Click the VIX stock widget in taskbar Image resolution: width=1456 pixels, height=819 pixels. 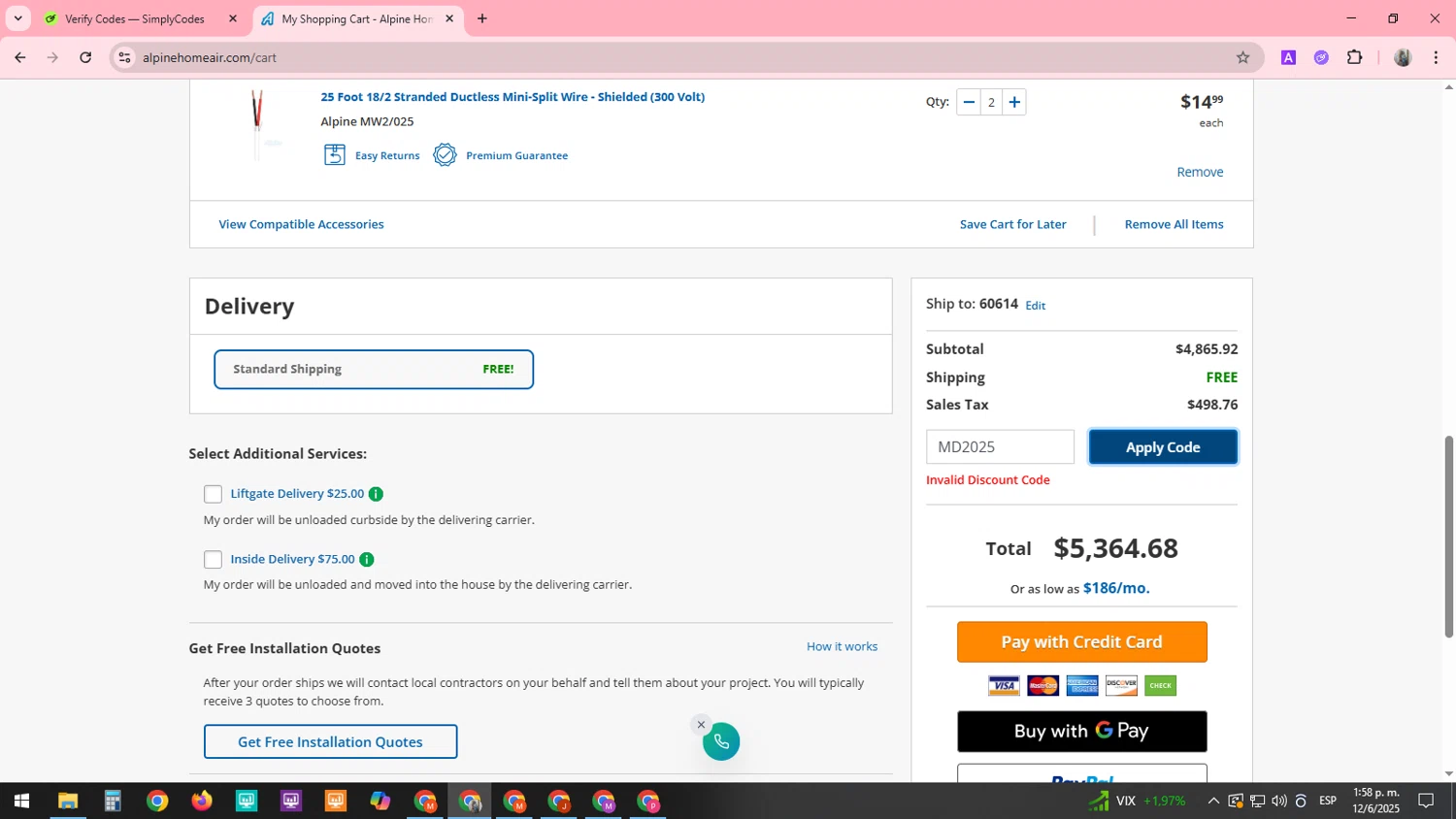[1136, 801]
